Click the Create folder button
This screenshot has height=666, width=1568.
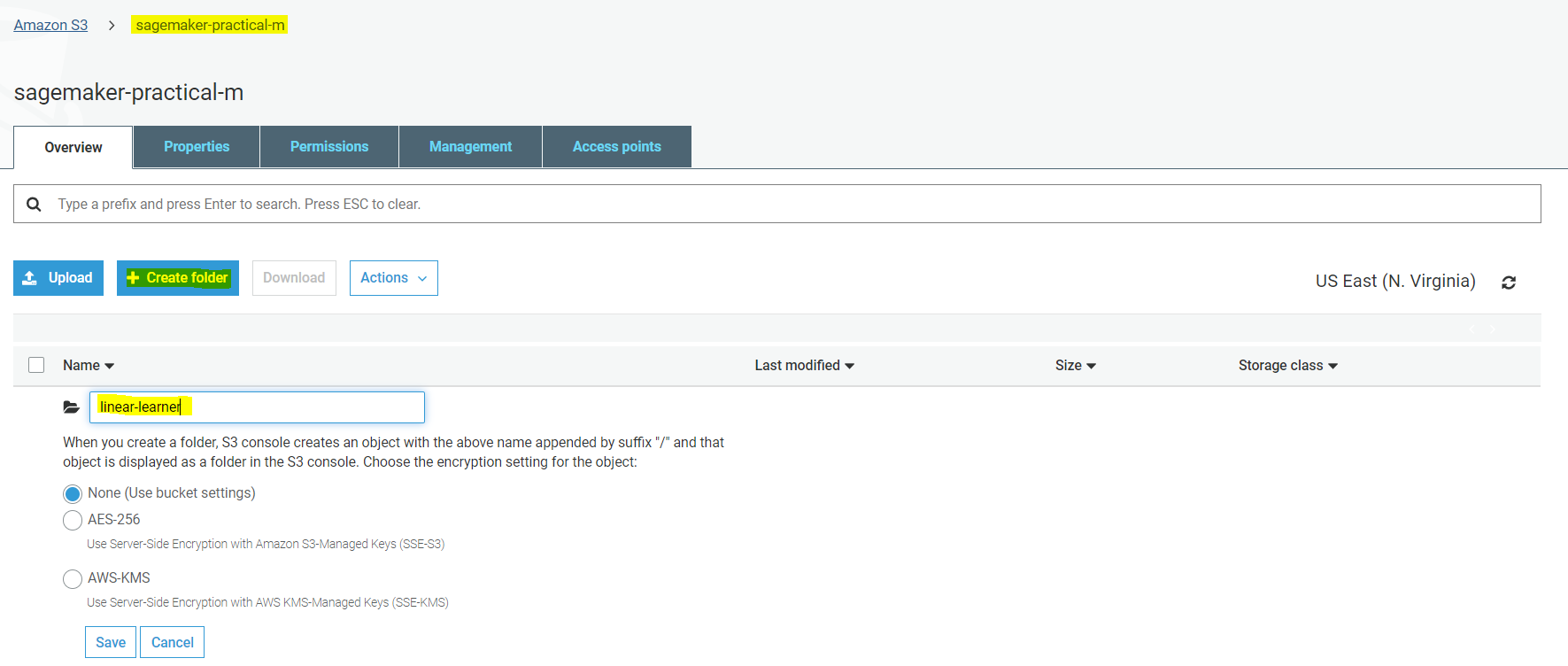tap(178, 278)
